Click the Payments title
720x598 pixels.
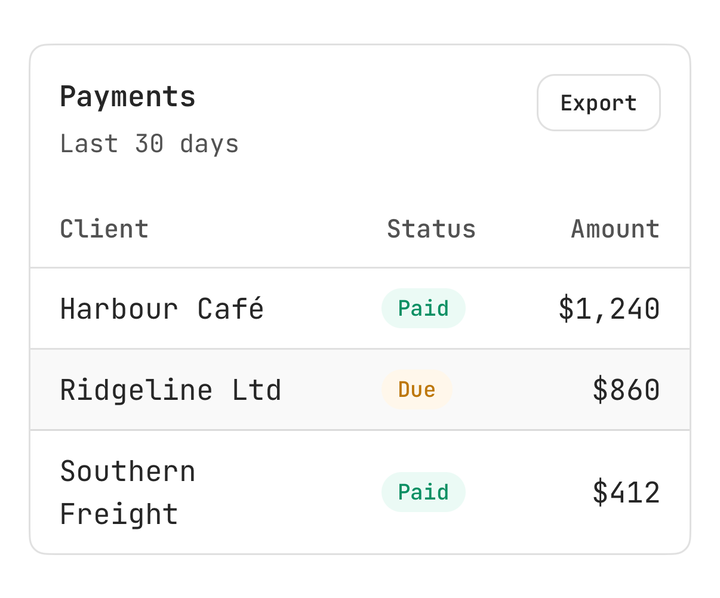coord(128,97)
